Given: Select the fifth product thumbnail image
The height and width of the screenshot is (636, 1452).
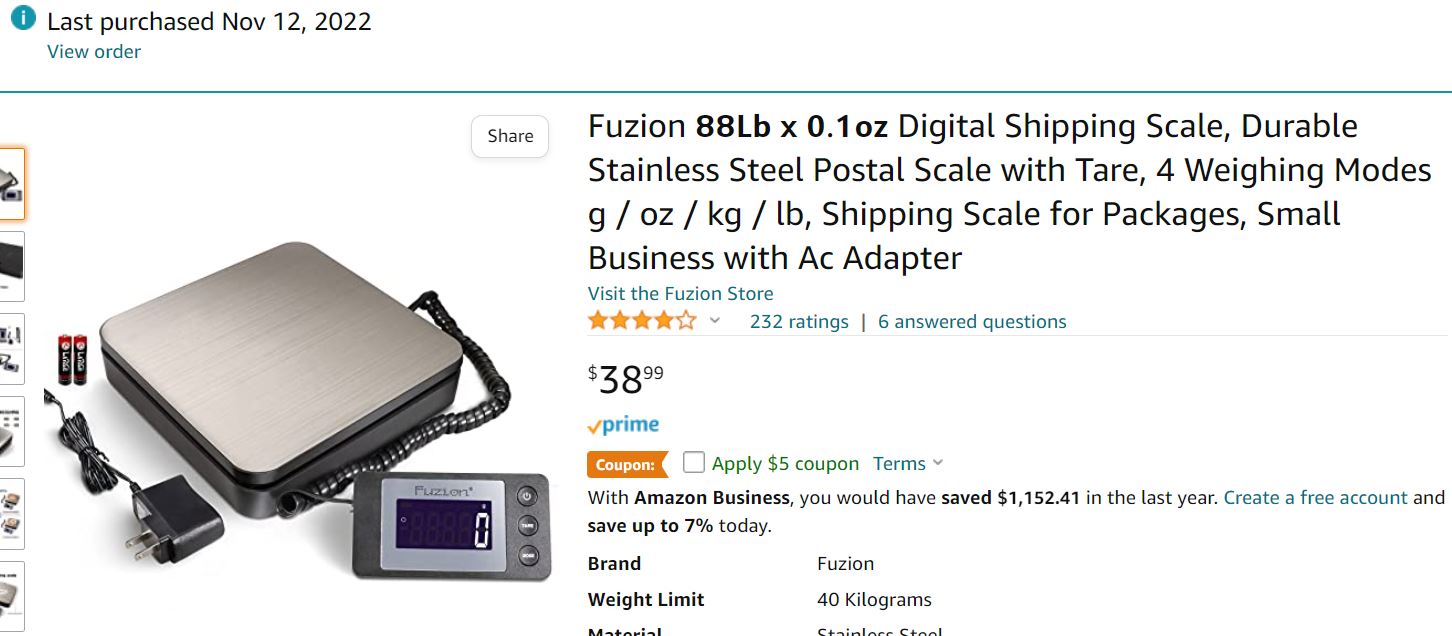Looking at the screenshot, I should click(x=12, y=514).
